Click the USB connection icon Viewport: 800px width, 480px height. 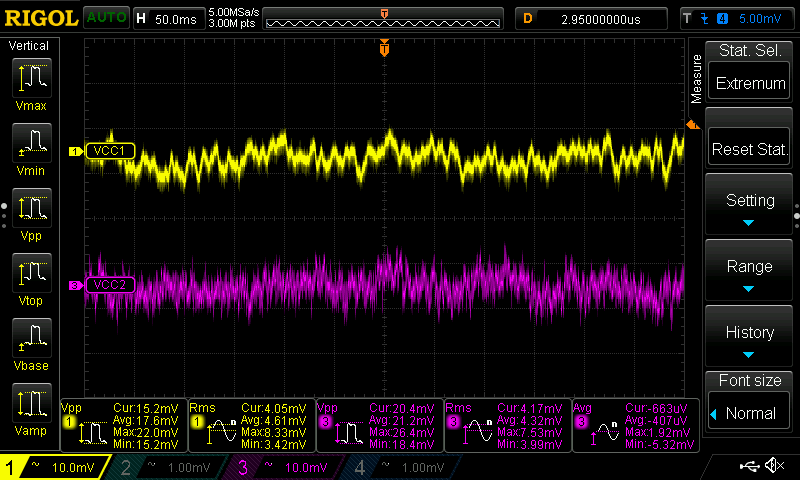[x=749, y=466]
